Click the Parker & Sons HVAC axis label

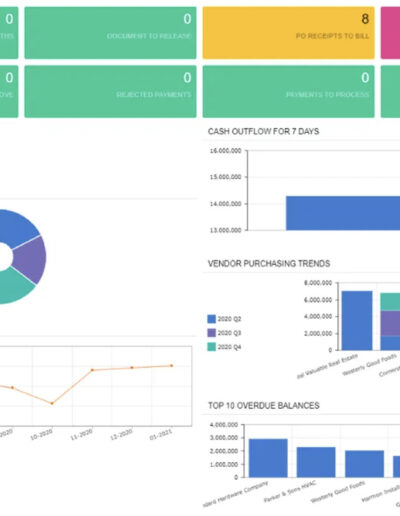click(290, 492)
